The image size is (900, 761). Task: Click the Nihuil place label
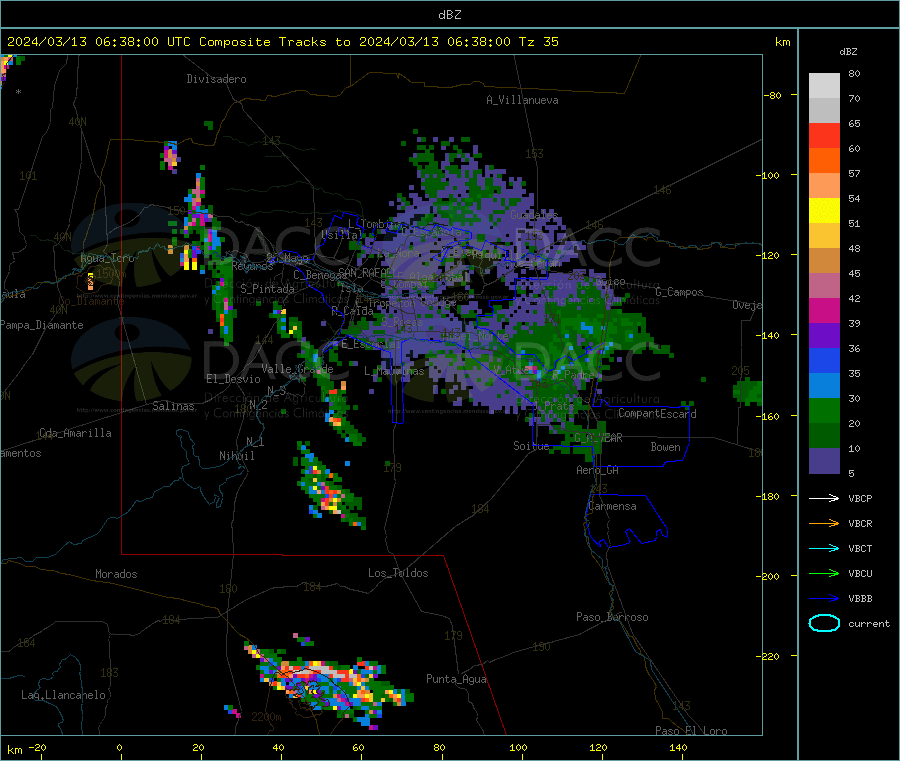pos(236,456)
